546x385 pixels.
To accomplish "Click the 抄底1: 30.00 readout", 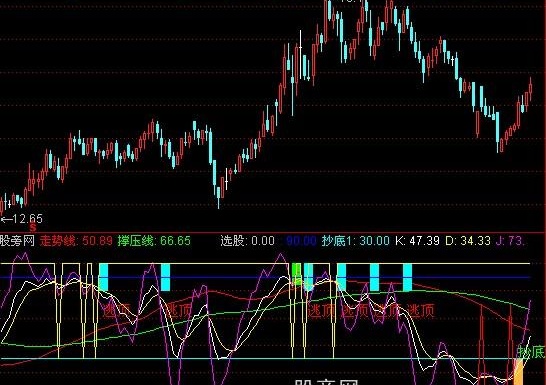I will coord(356,241).
